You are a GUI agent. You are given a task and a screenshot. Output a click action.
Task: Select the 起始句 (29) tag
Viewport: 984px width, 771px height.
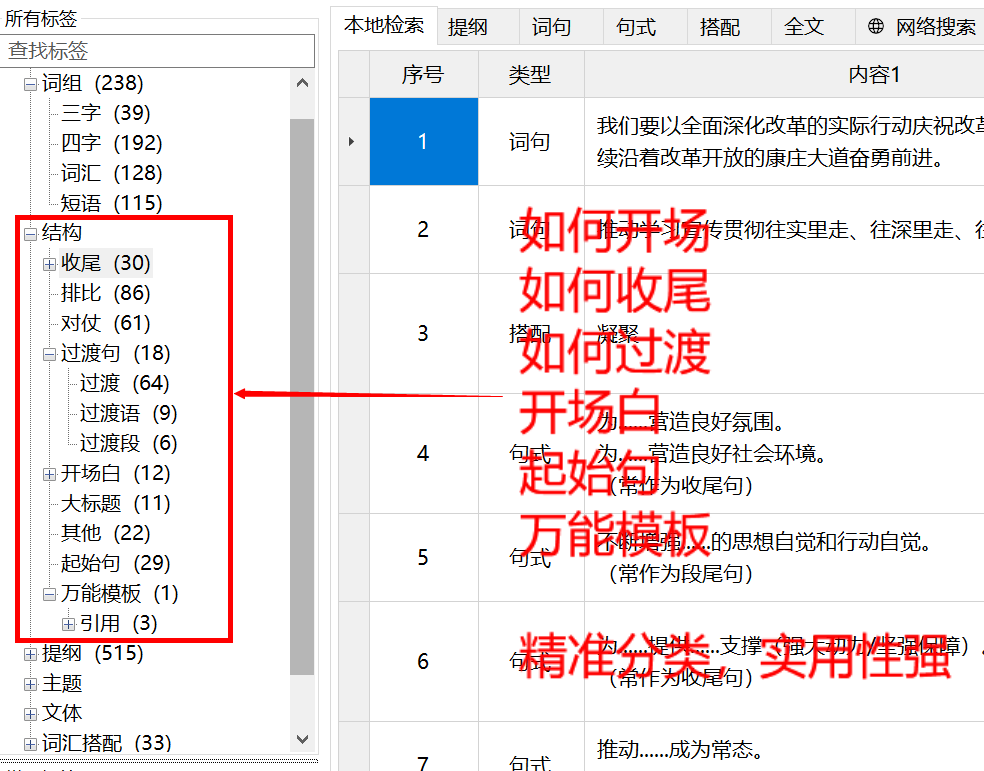115,563
